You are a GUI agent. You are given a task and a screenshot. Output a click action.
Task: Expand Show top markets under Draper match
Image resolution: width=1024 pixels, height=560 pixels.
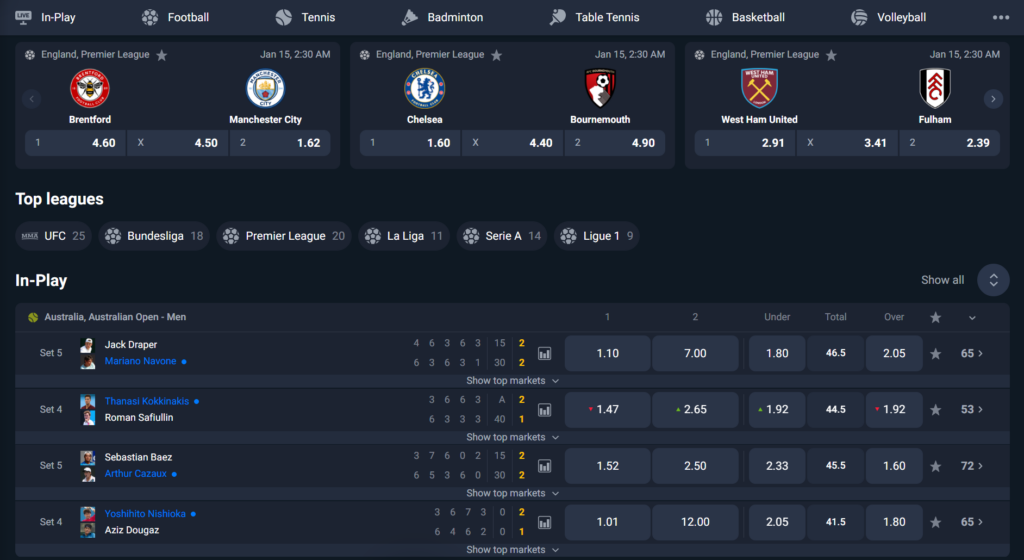coord(512,381)
